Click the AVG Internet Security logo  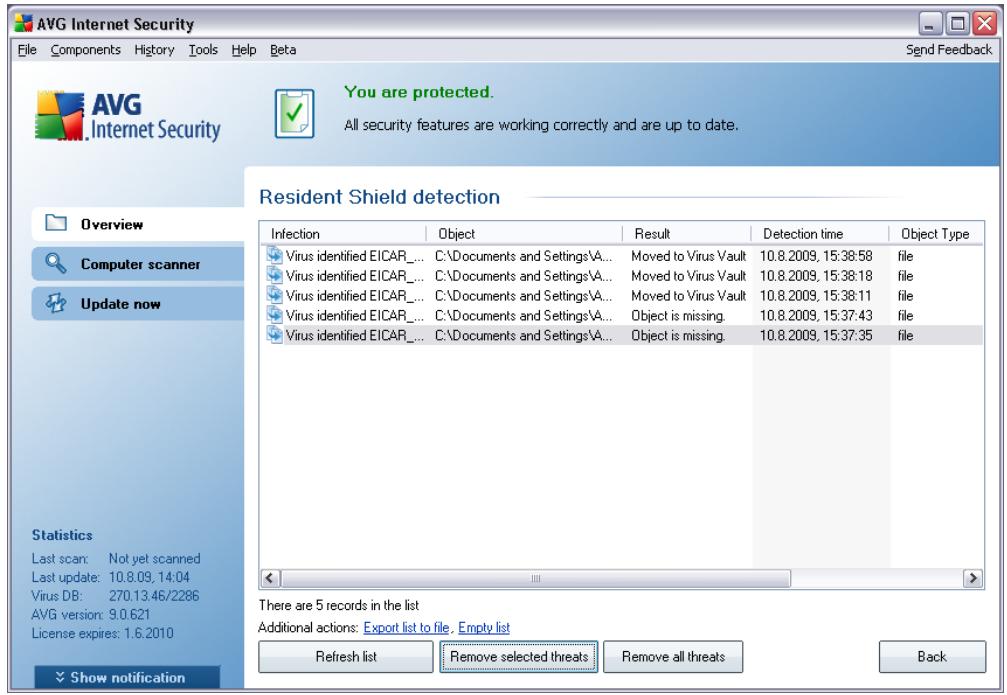(x=127, y=117)
